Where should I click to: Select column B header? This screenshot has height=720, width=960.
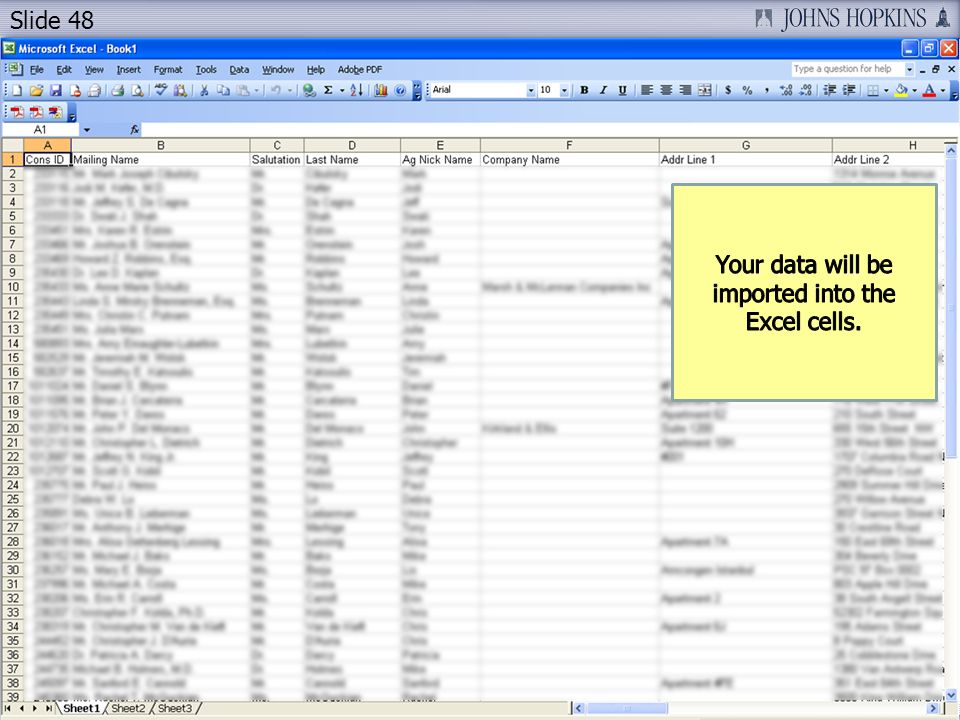(x=160, y=145)
